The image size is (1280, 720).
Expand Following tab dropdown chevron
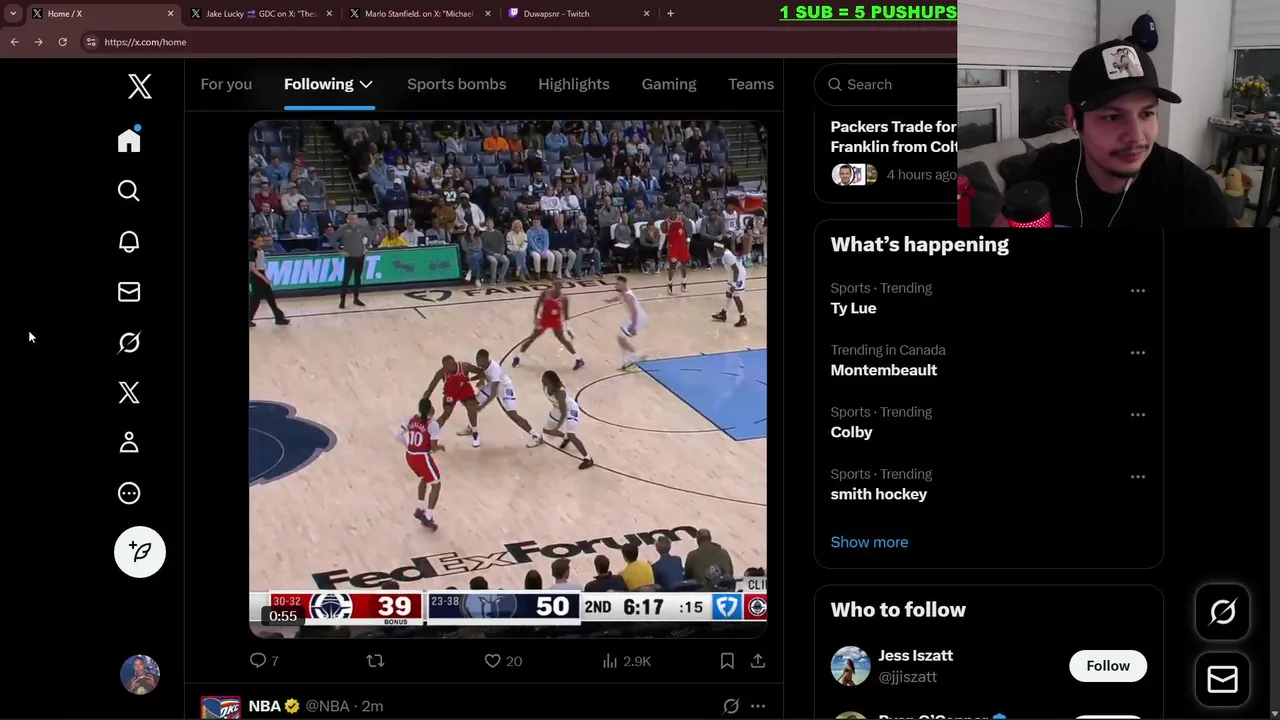pos(366,85)
